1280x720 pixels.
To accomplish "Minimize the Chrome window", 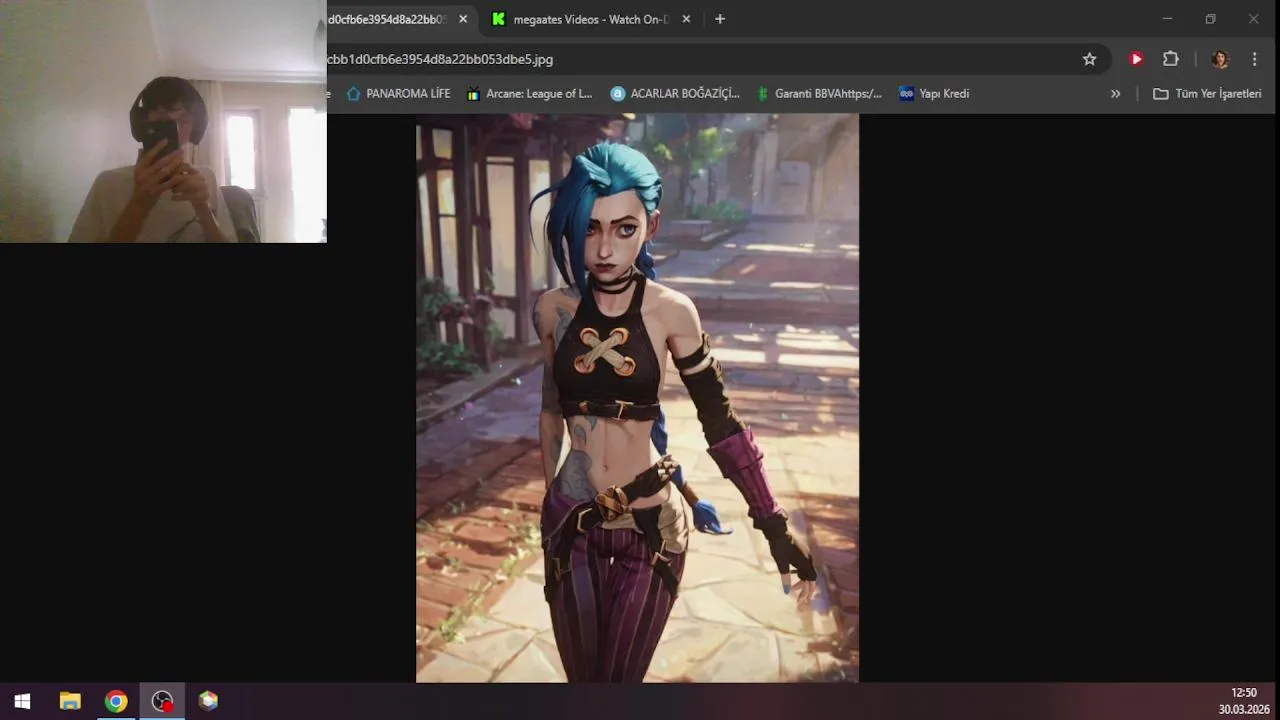I will point(1167,19).
